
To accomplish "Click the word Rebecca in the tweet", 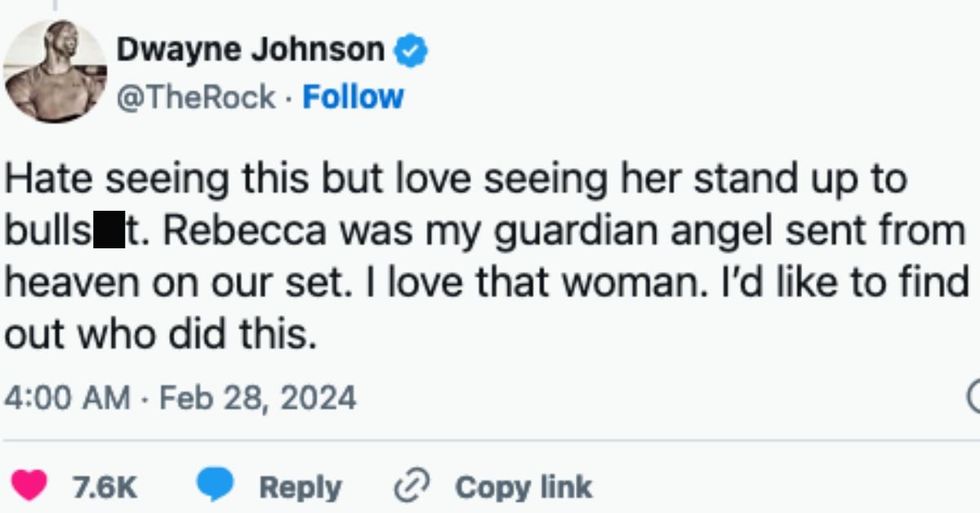I will click(x=247, y=230).
